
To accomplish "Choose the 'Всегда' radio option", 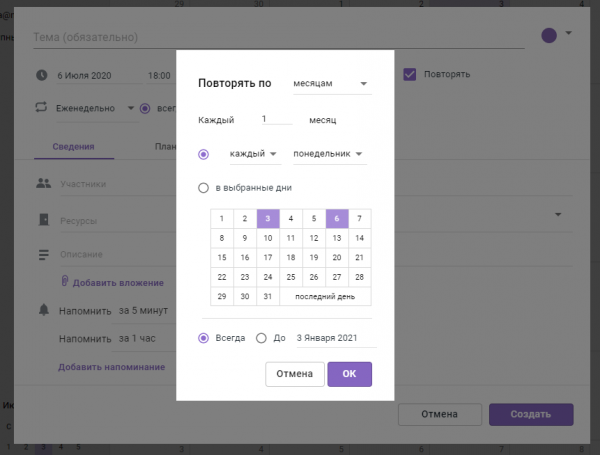I will point(204,338).
